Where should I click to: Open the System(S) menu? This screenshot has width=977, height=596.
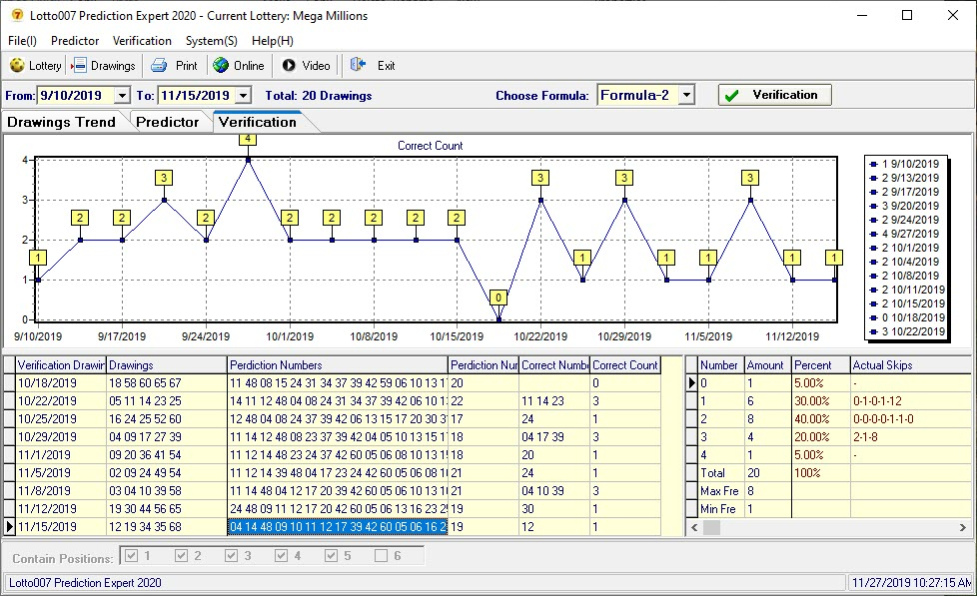tap(211, 40)
